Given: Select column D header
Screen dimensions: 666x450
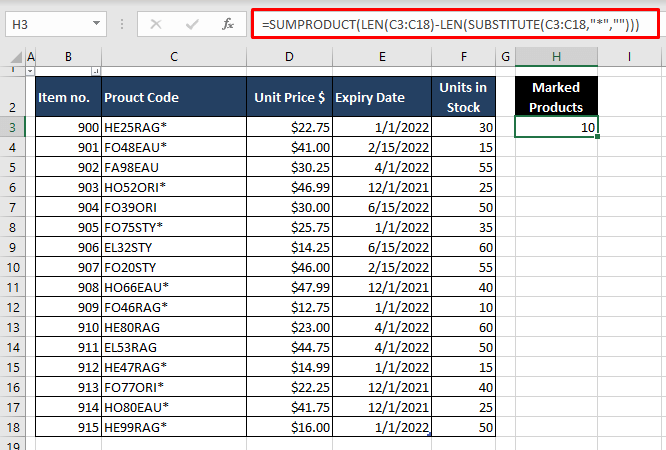Looking at the screenshot, I should click(x=290, y=57).
